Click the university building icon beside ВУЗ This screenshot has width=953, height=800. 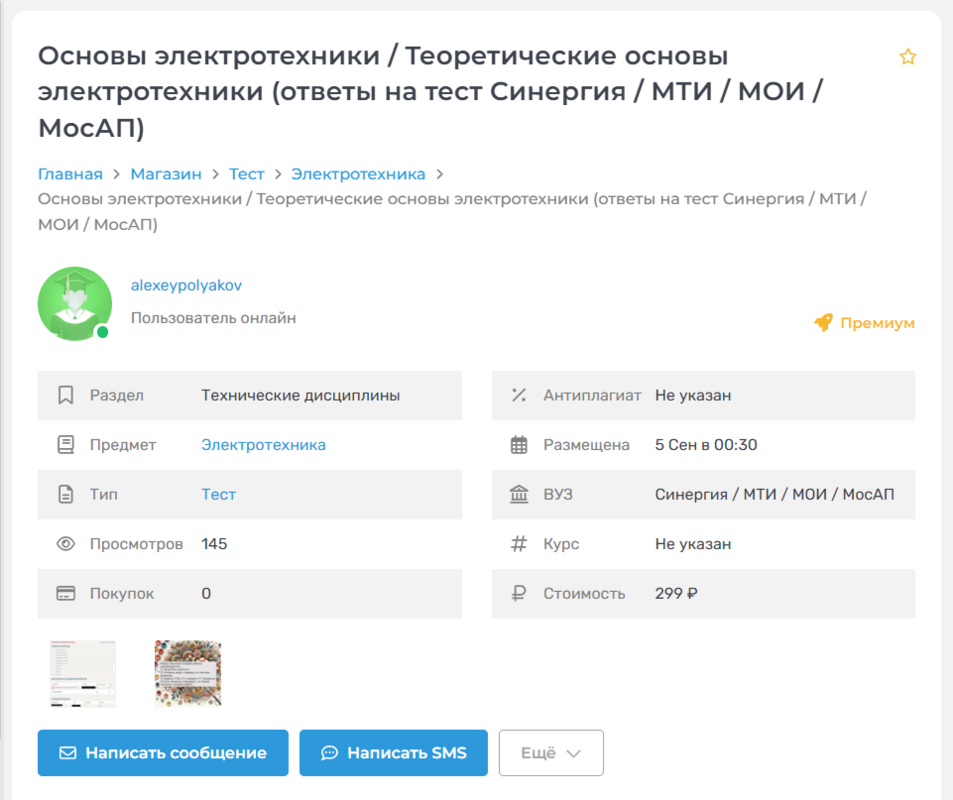coord(519,494)
